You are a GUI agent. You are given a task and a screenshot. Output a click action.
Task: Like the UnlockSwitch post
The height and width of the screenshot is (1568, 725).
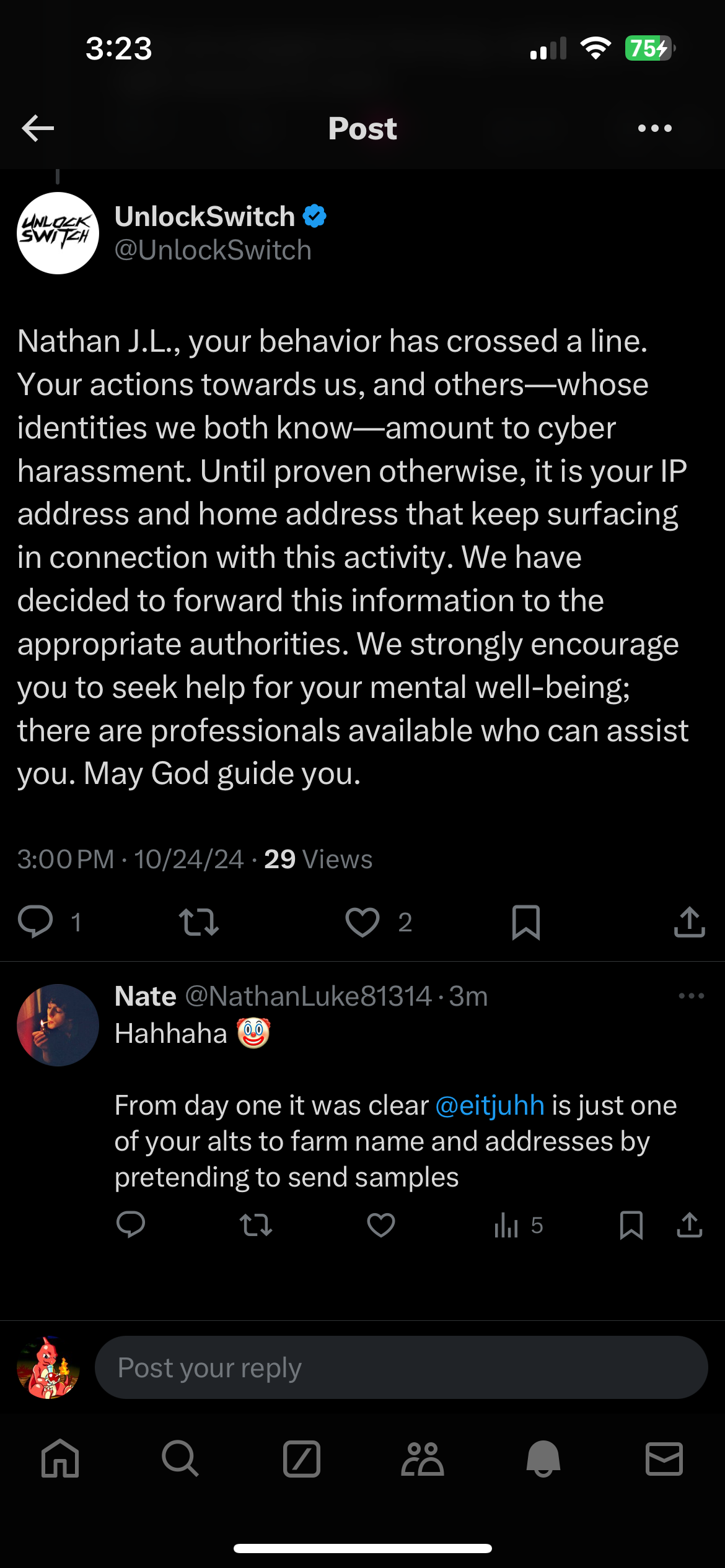pos(362,922)
